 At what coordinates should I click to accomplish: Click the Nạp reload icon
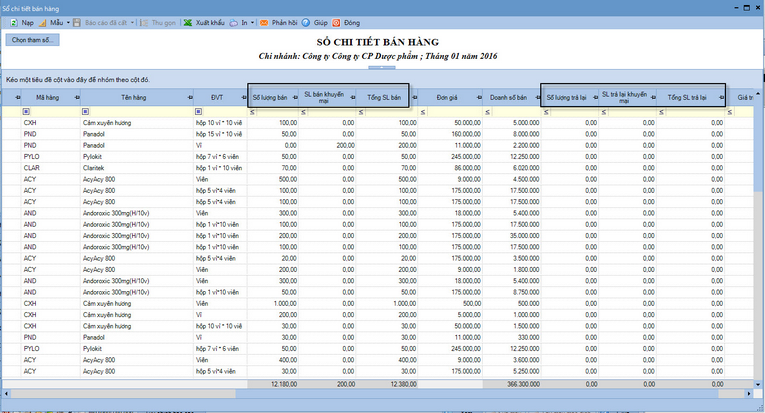click(x=14, y=23)
